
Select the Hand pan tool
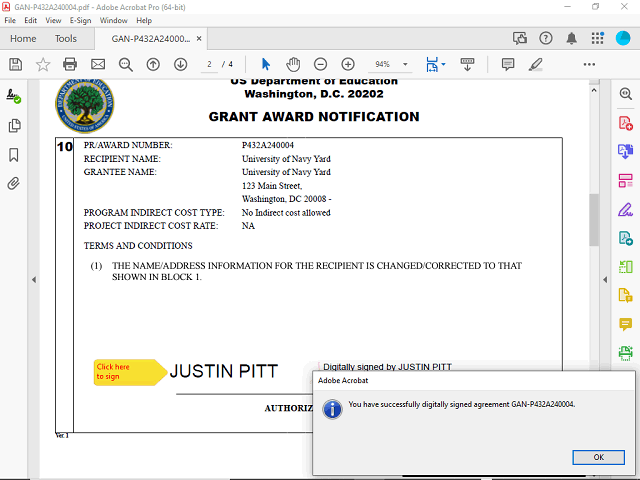[293, 64]
